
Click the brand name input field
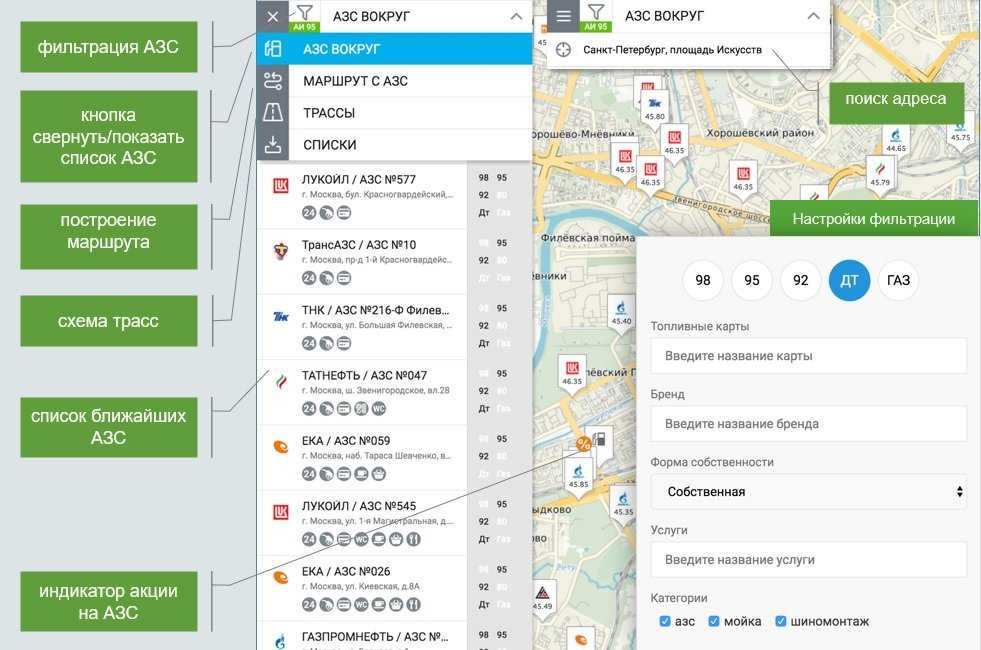[x=808, y=424]
